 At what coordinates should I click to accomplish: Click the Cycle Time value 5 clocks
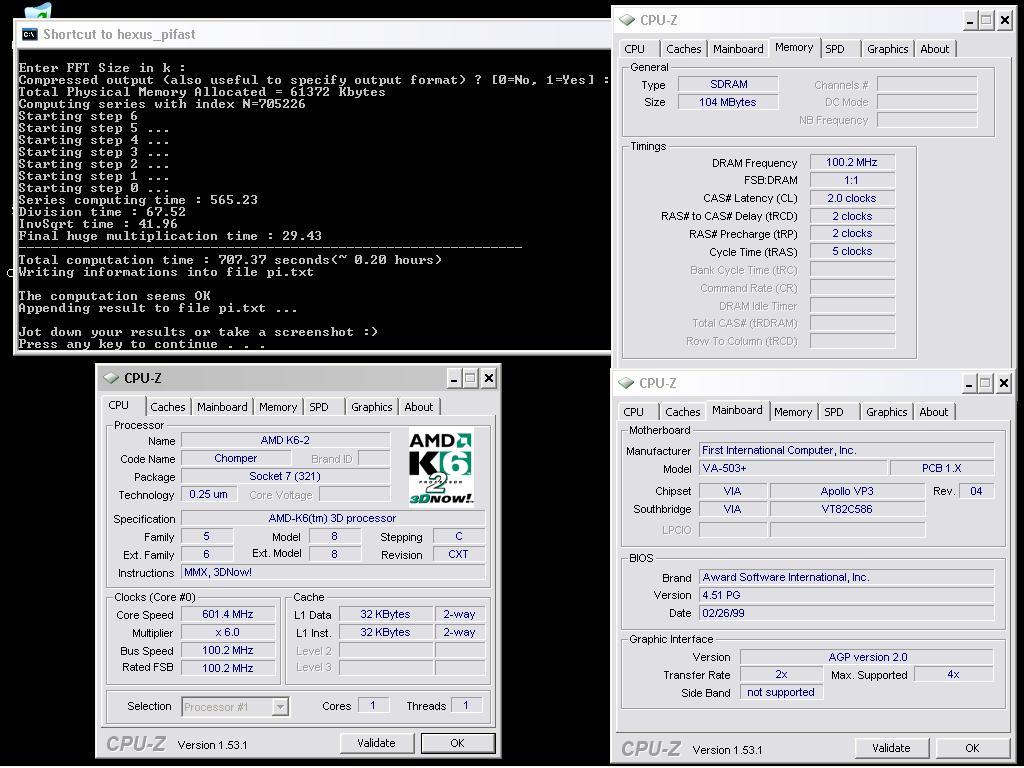(x=852, y=251)
